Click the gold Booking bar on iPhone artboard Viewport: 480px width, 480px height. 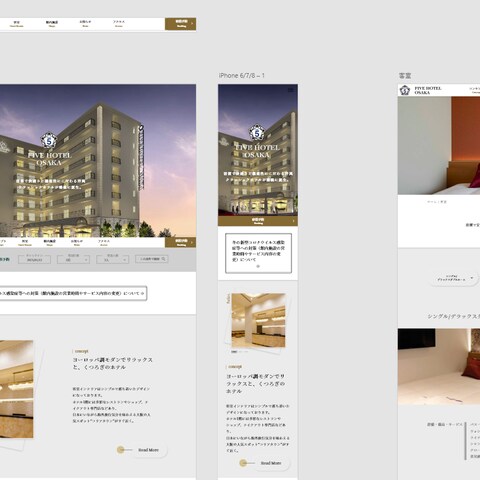click(258, 221)
